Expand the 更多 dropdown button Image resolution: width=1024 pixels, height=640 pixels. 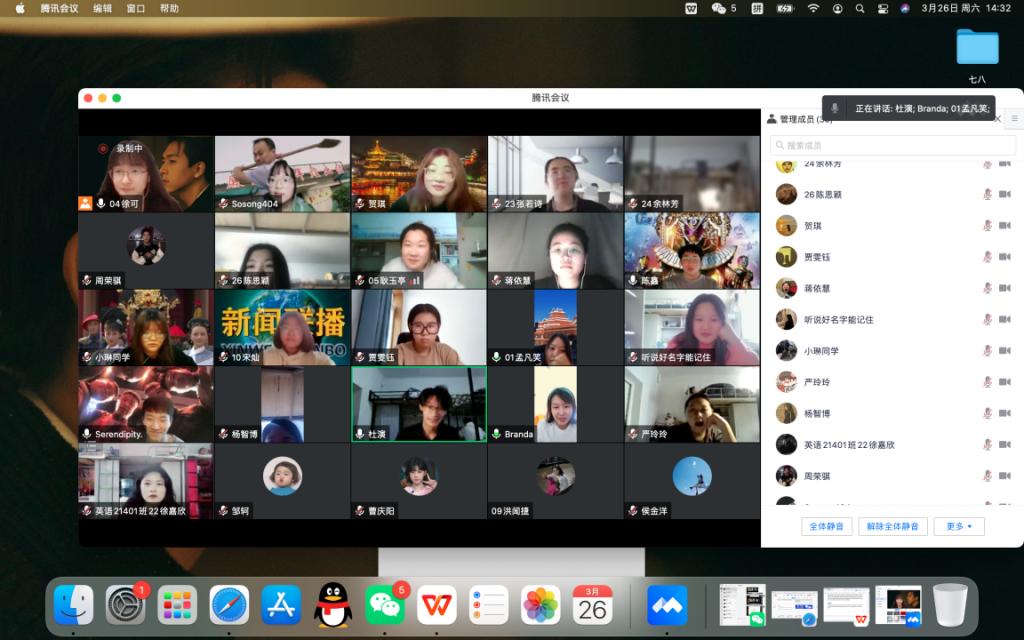click(959, 526)
